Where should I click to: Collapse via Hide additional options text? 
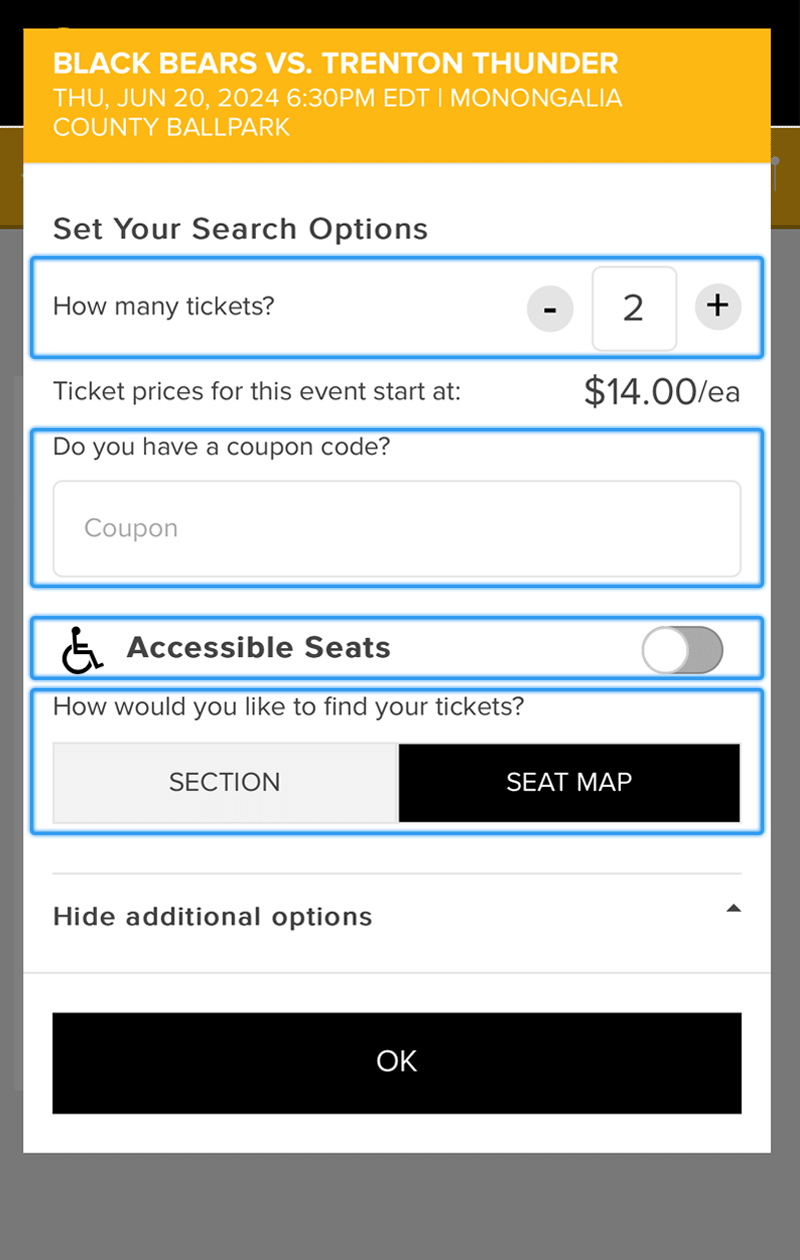(x=212, y=916)
